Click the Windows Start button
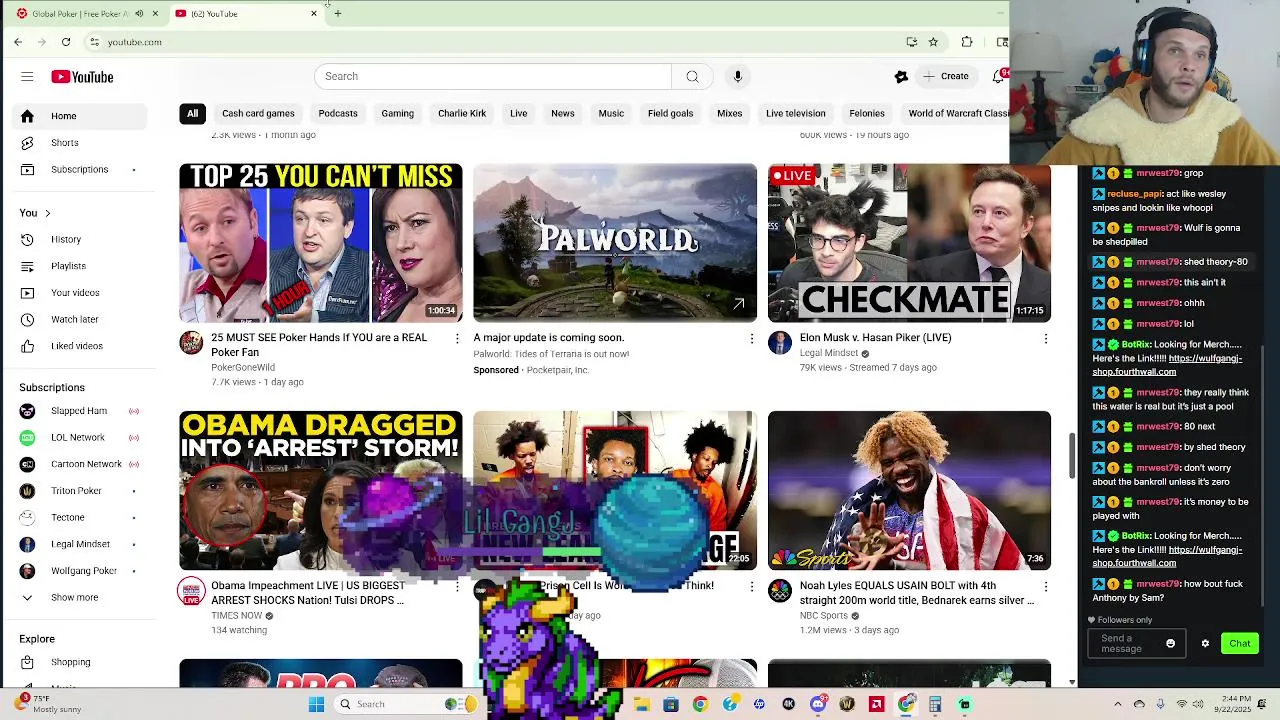The image size is (1280, 720). (316, 704)
